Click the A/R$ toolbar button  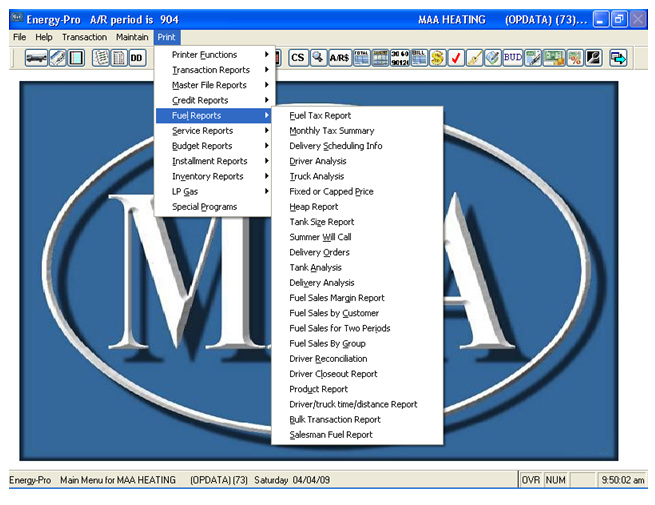[x=339, y=58]
